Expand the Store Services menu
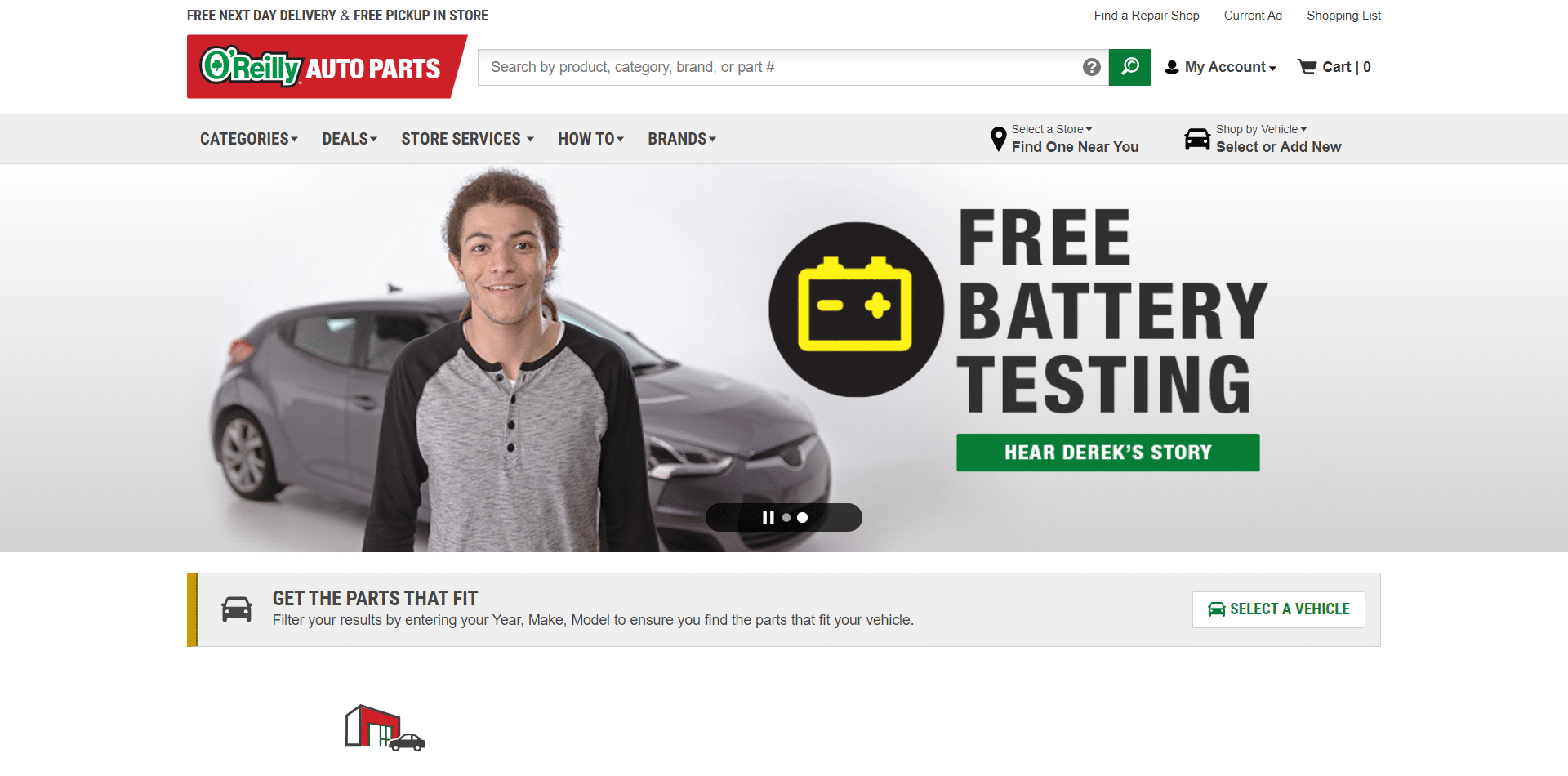 pyautogui.click(x=467, y=139)
